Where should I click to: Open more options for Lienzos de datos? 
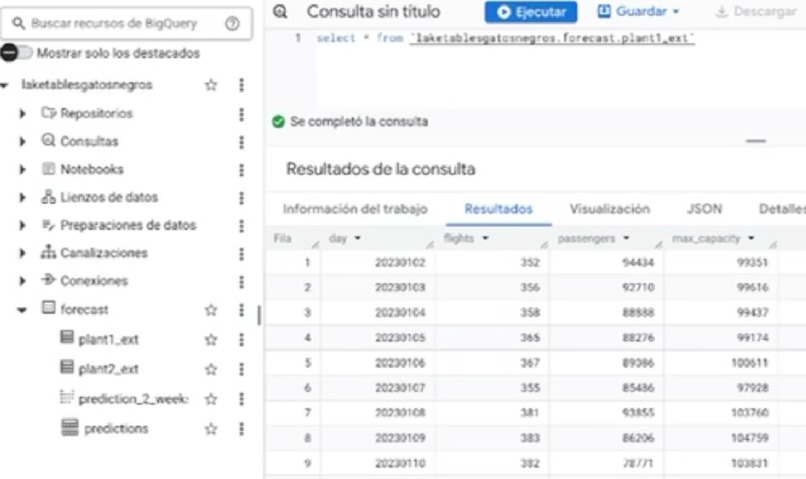pos(242,197)
